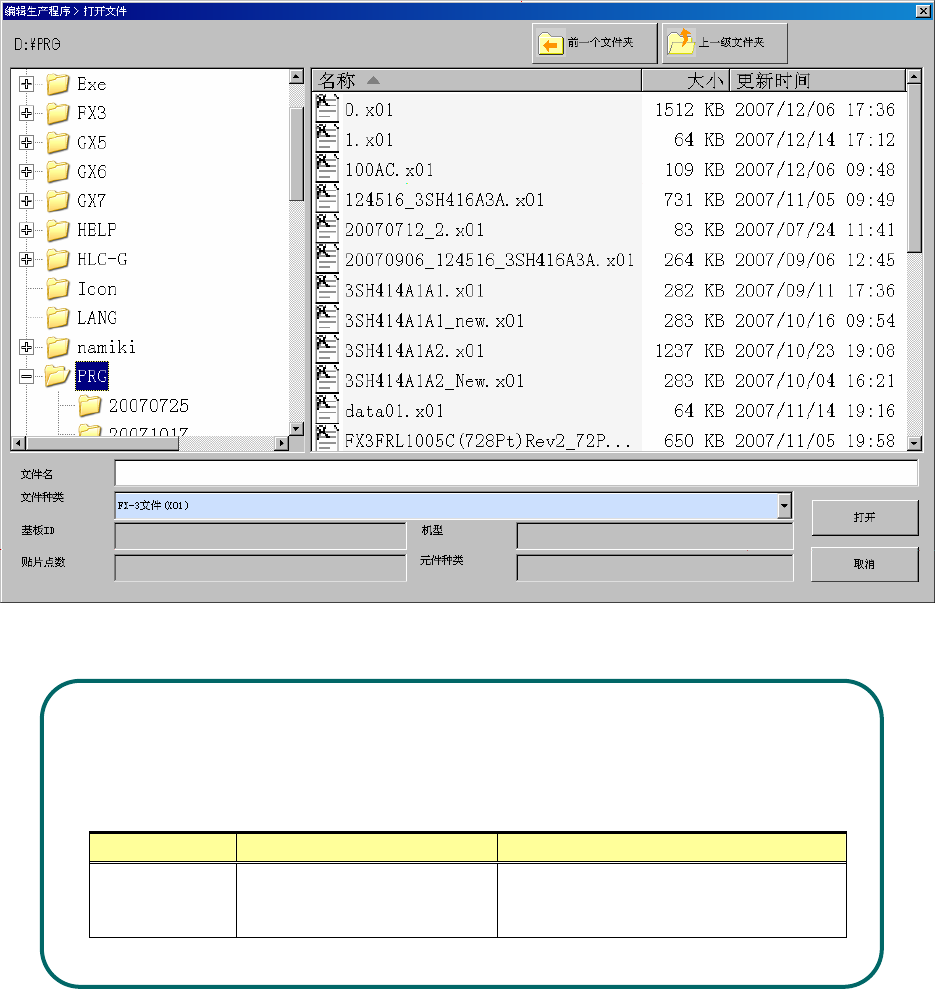Click file icon of 20070906_124516_3SH416A3A.x01
Image resolution: width=935 pixels, height=989 pixels.
pos(327,259)
